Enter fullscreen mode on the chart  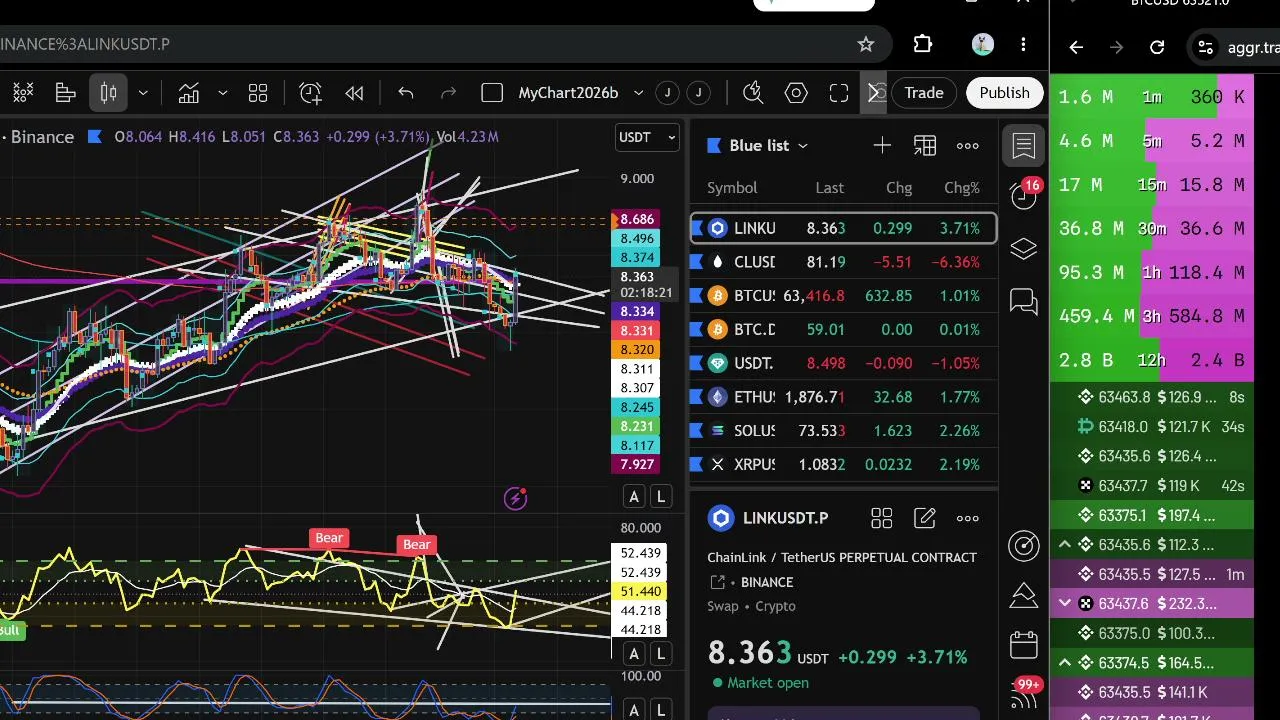click(x=839, y=93)
